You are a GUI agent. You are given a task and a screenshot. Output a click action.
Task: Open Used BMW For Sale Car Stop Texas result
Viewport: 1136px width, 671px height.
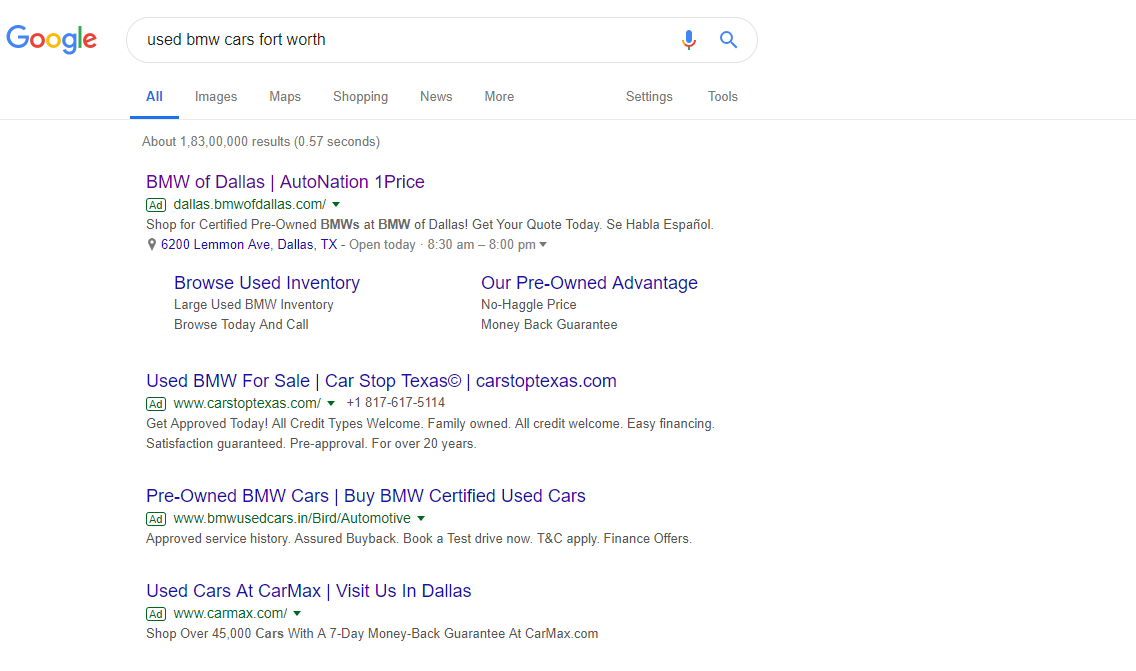tap(381, 381)
